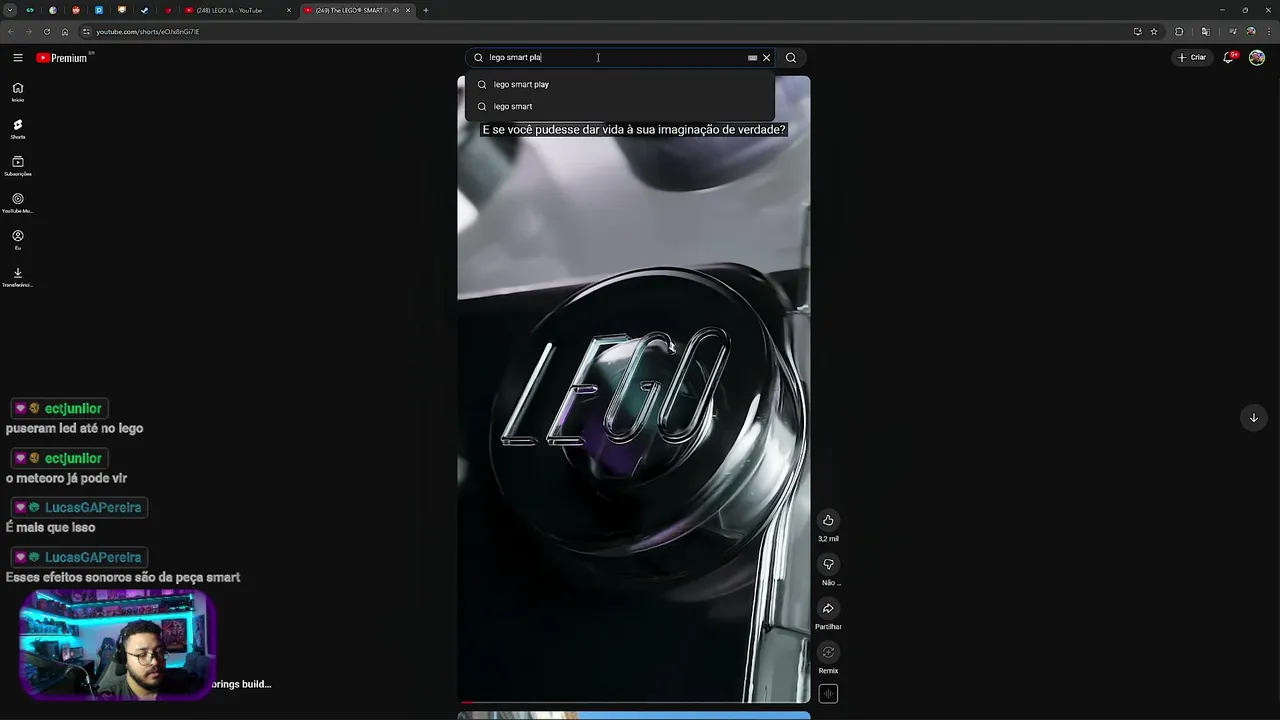The width and height of the screenshot is (1280, 720).
Task: Open the sound source icon below Remix
Action: [x=828, y=694]
